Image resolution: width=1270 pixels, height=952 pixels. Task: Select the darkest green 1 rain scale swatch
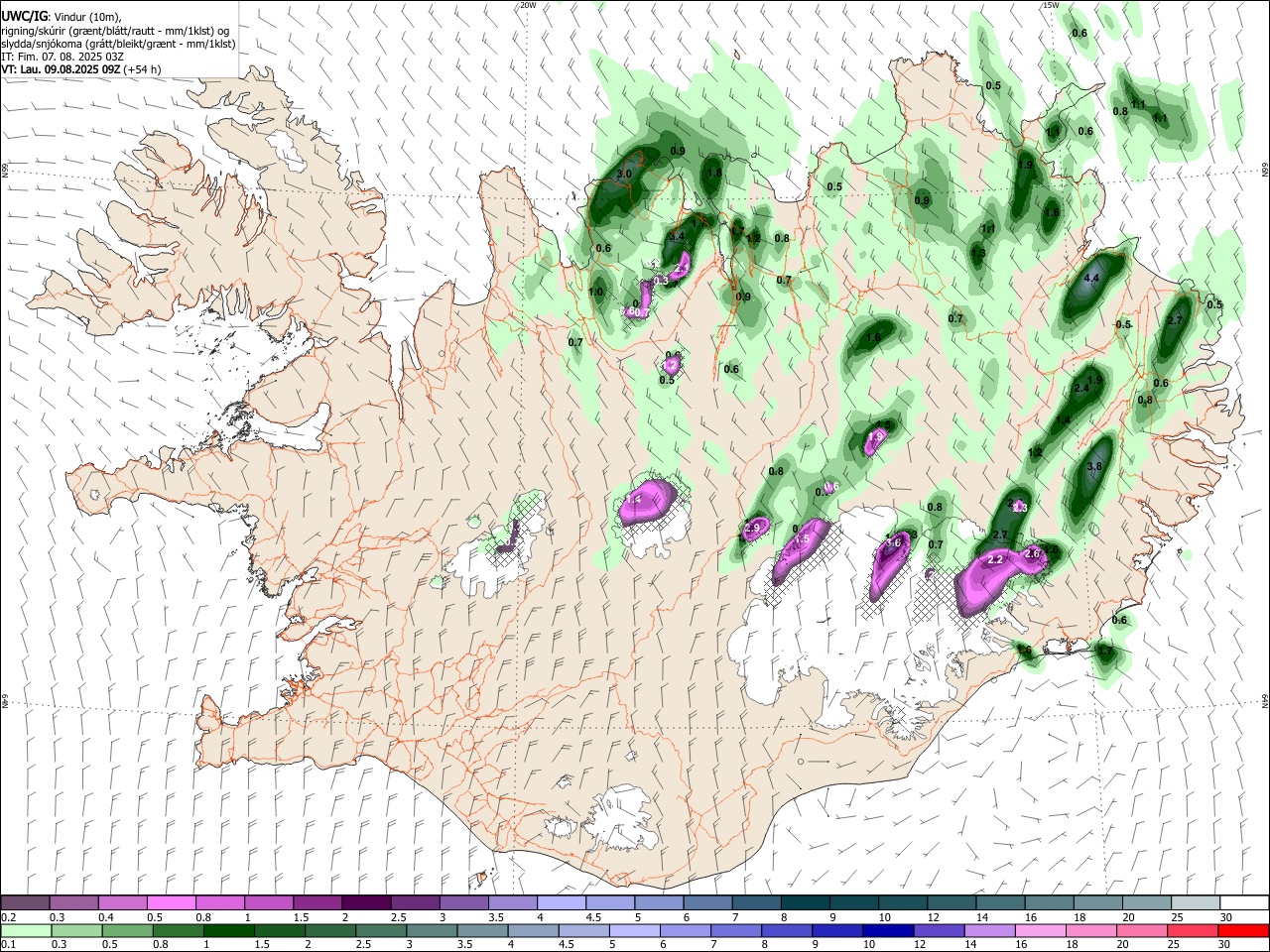pyautogui.click(x=229, y=931)
